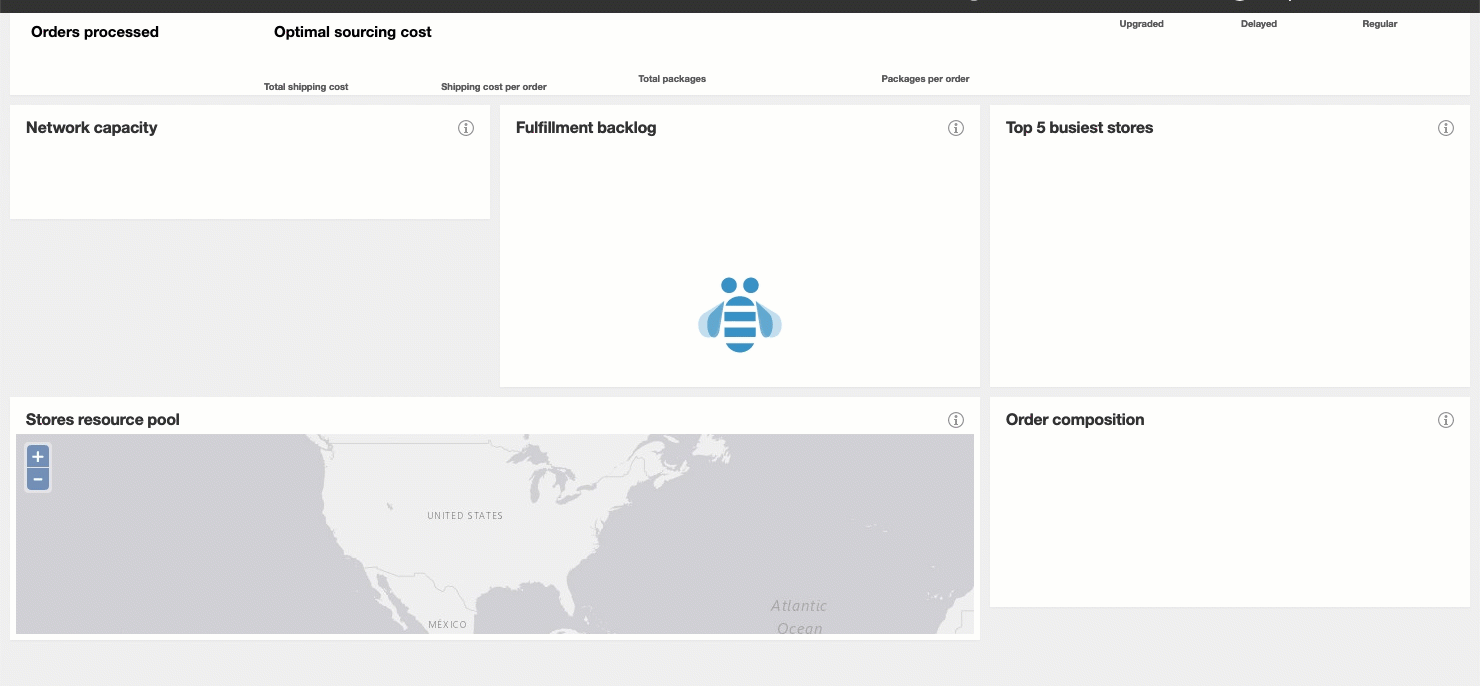Open the Network capacity info icon
This screenshot has height=686, width=1480.
(466, 128)
